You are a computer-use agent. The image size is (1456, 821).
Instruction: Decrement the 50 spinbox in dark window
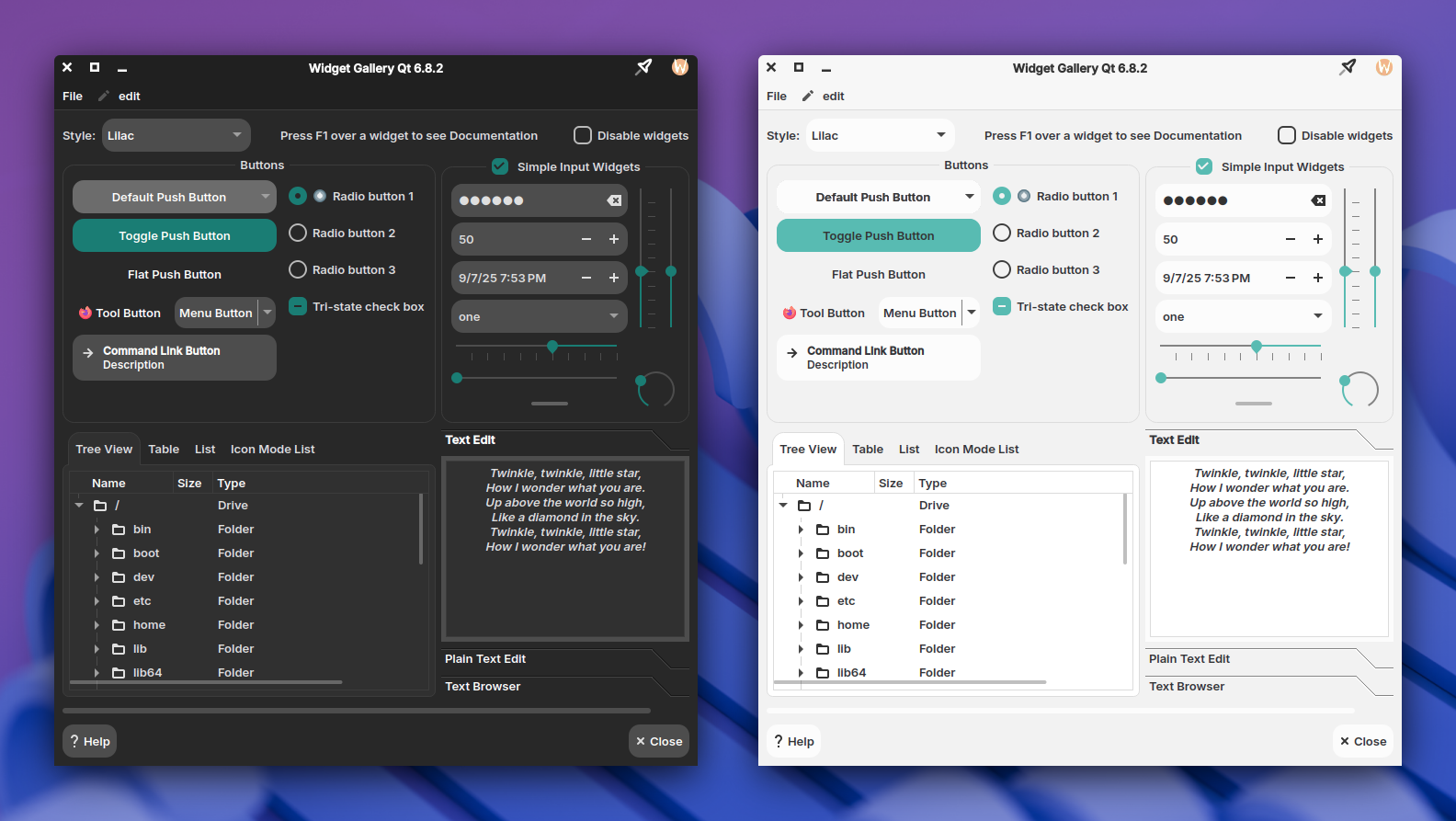(x=586, y=239)
